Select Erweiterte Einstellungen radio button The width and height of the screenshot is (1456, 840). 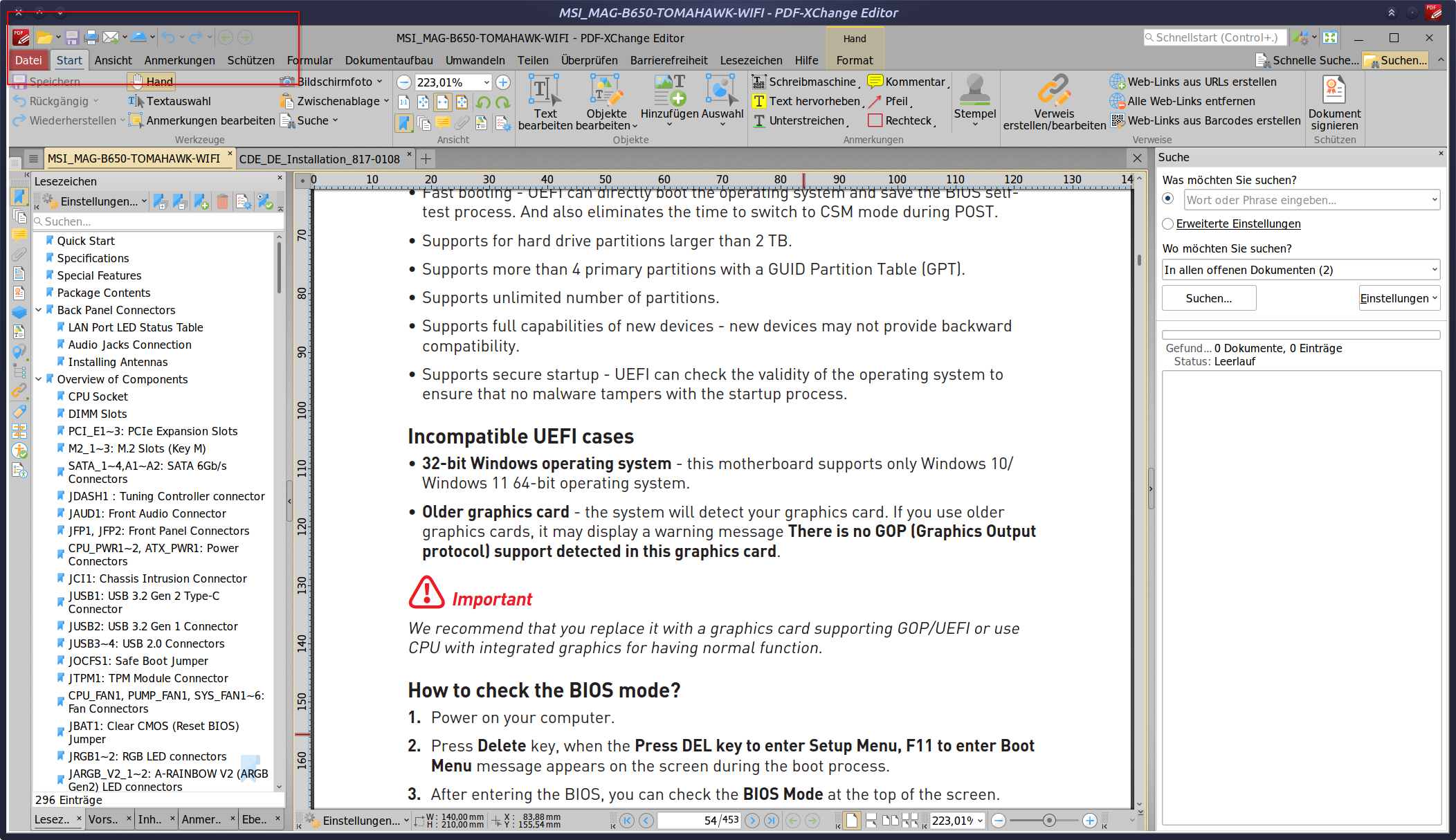1168,223
